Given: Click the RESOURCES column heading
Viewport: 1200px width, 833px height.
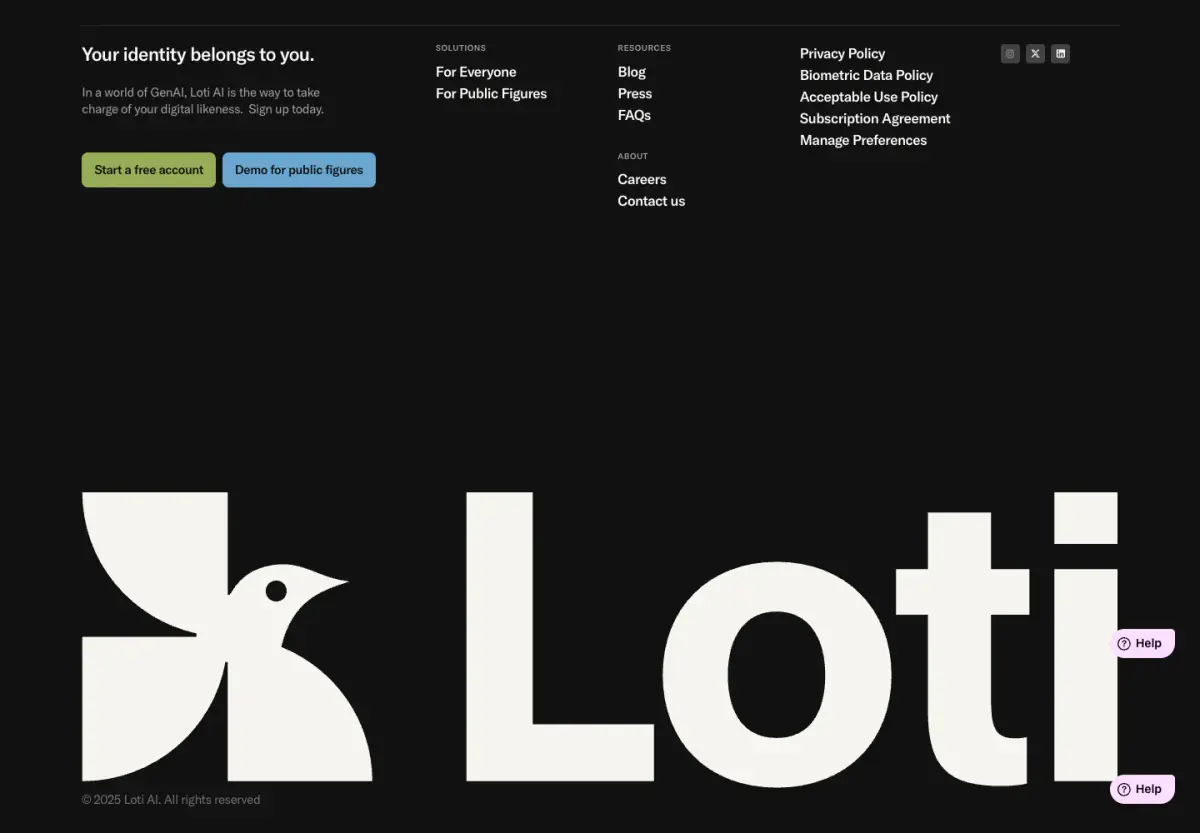Looking at the screenshot, I should coord(644,48).
